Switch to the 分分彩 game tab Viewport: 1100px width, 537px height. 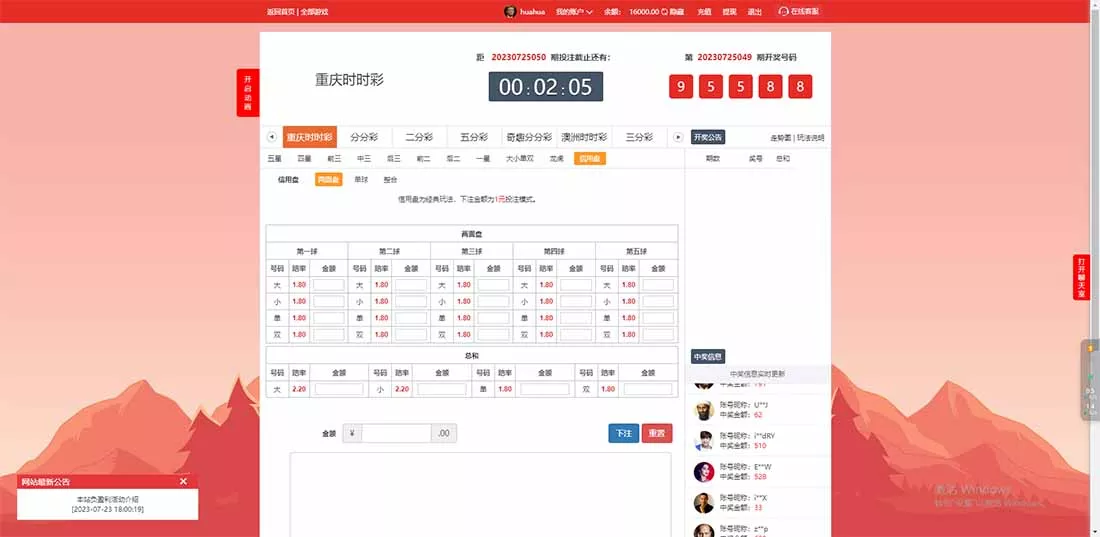click(363, 137)
